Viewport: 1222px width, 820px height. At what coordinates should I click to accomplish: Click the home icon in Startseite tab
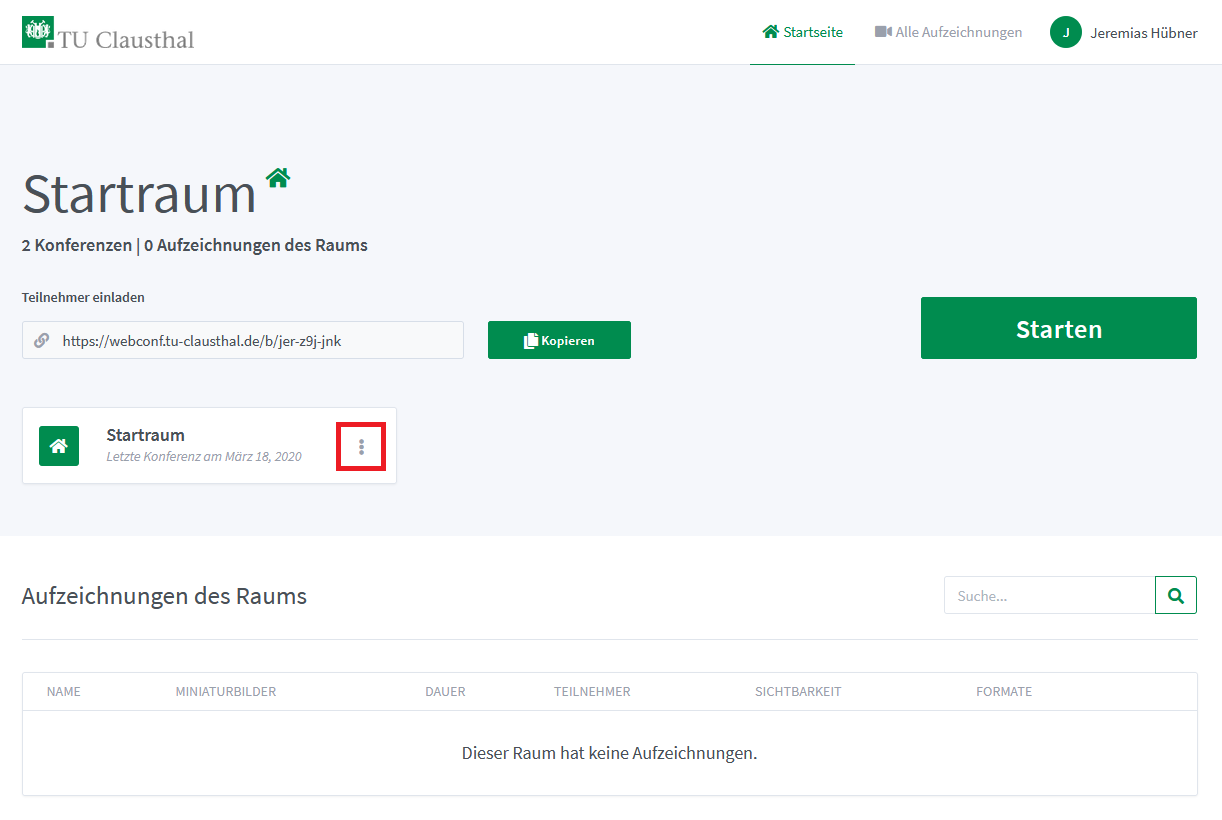770,32
